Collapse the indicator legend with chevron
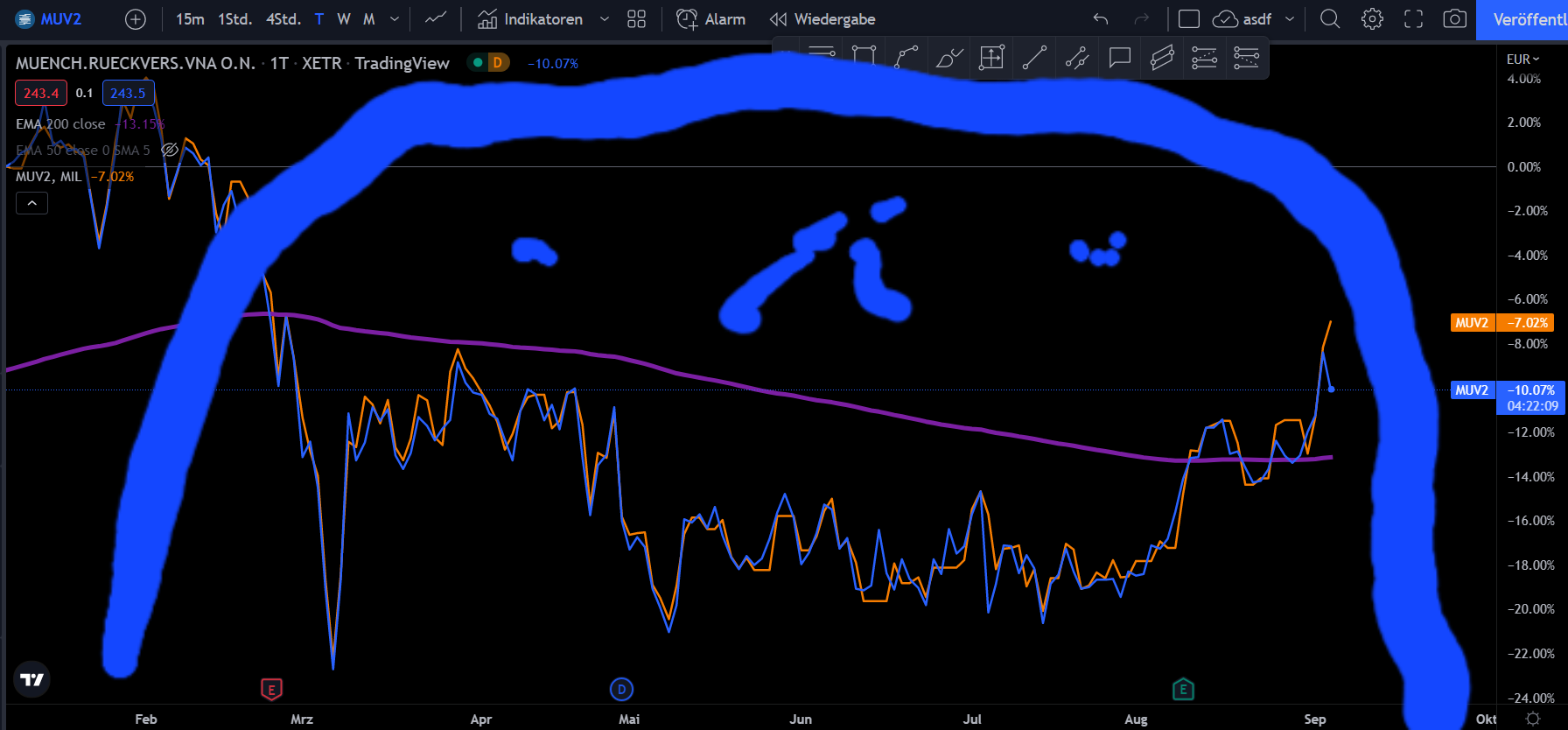 click(x=32, y=203)
